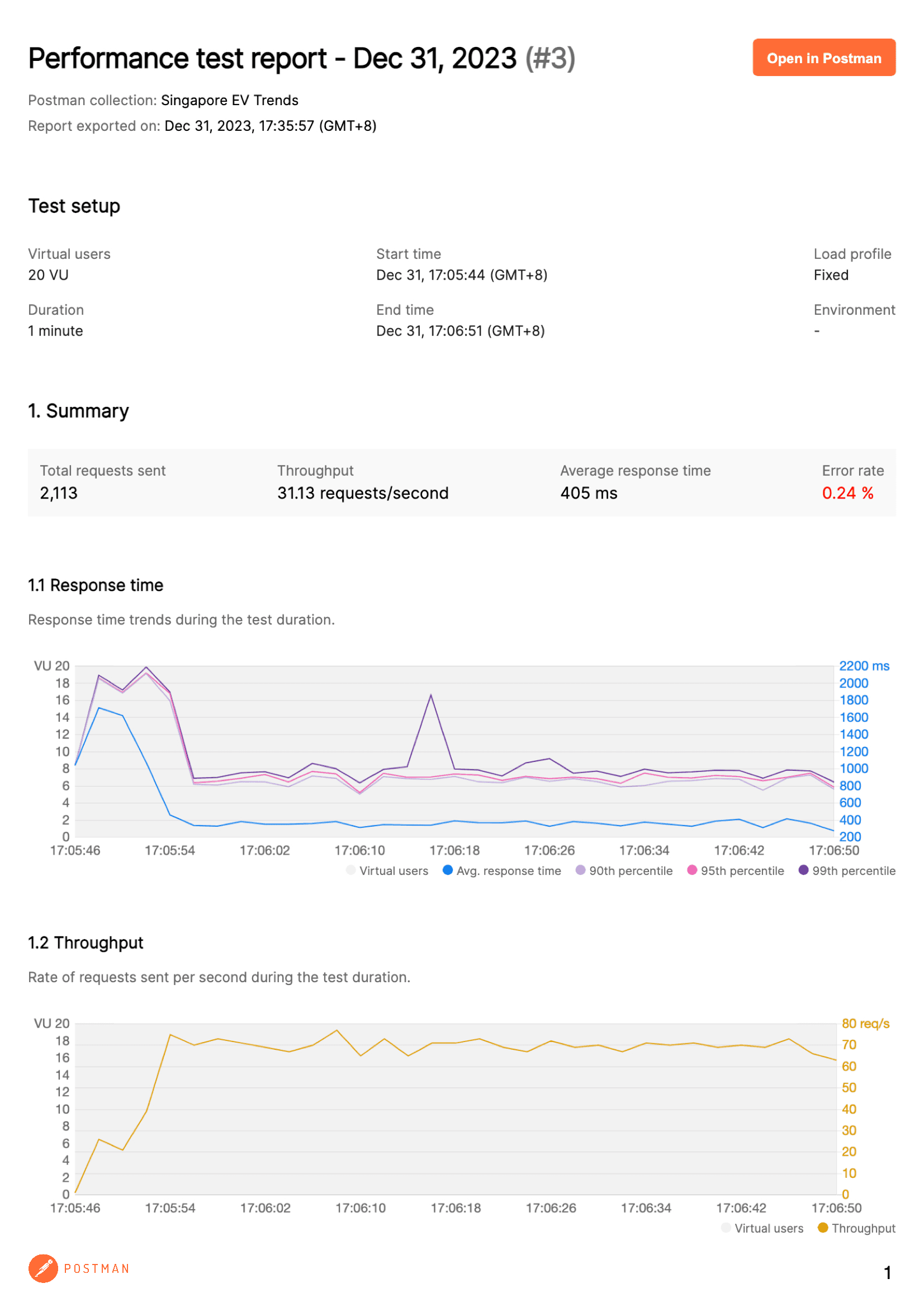
Task: Click the 1. Summary heading
Action: tap(79, 411)
